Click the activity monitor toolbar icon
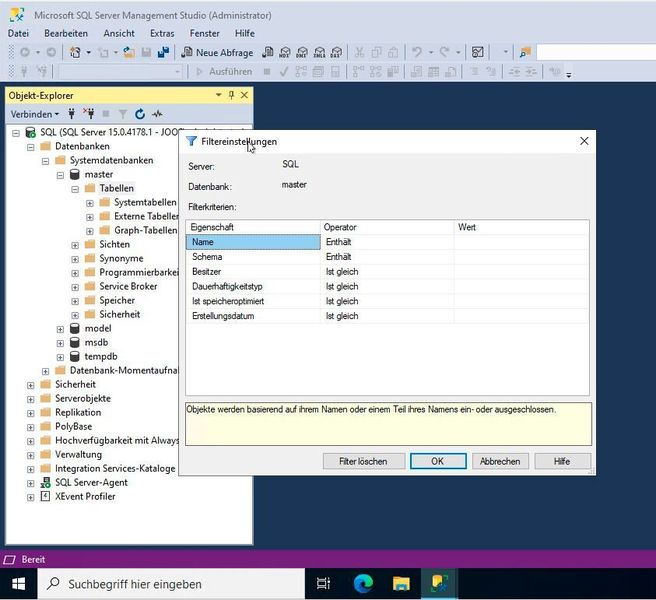 coord(477,52)
